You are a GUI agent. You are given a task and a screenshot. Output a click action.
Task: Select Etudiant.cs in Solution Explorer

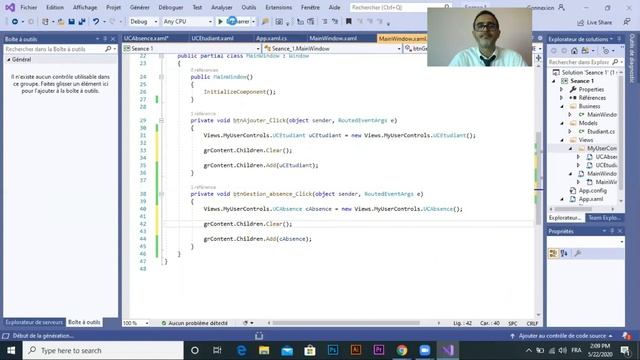tap(600, 131)
